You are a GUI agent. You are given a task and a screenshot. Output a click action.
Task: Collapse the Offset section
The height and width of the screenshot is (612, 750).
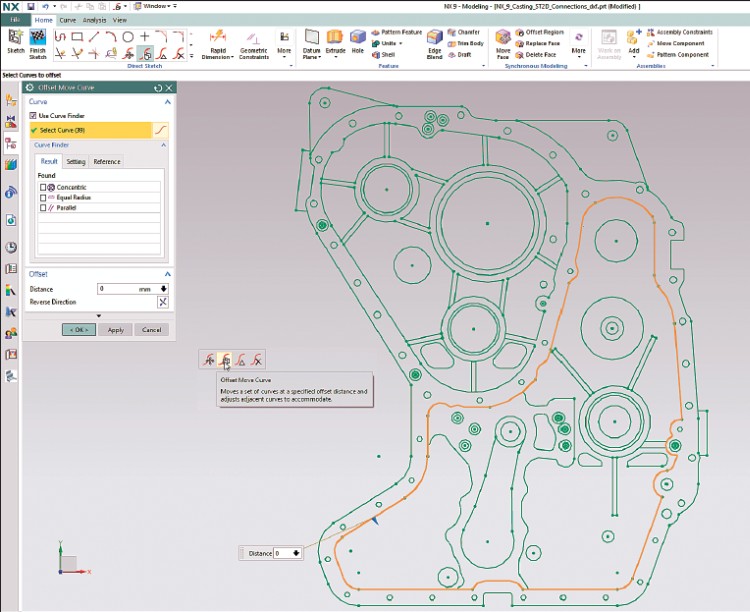click(167, 273)
